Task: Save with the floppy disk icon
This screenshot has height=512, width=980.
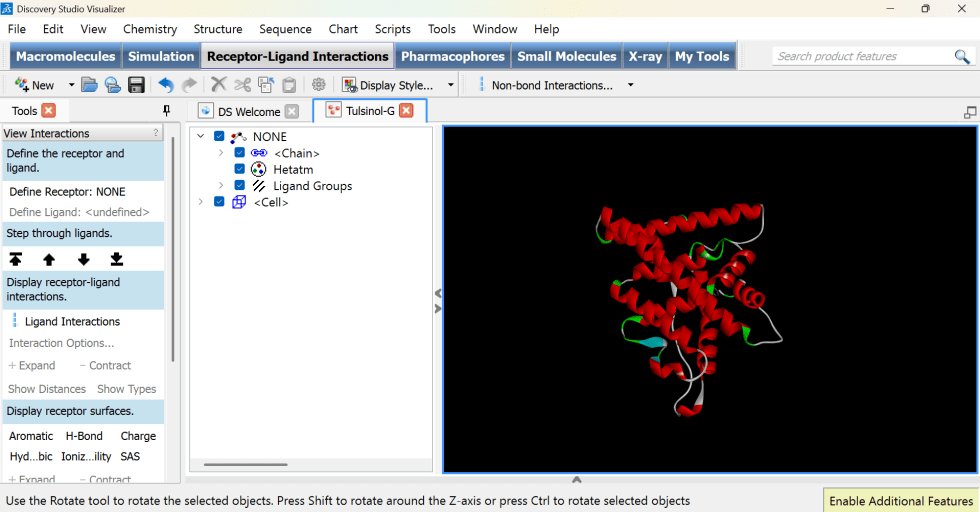Action: pyautogui.click(x=136, y=85)
